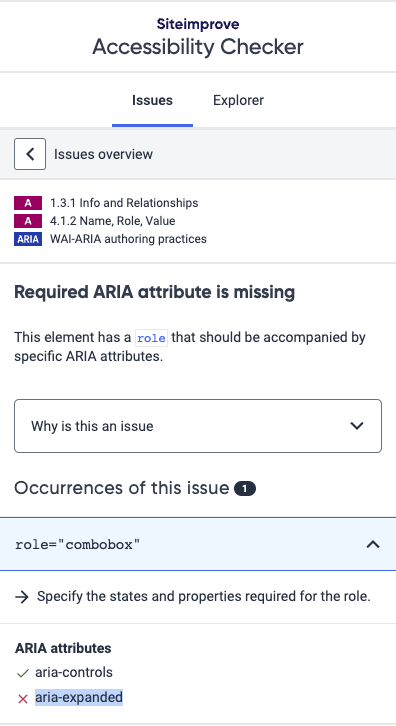Click the Issues overview label

pos(103,154)
